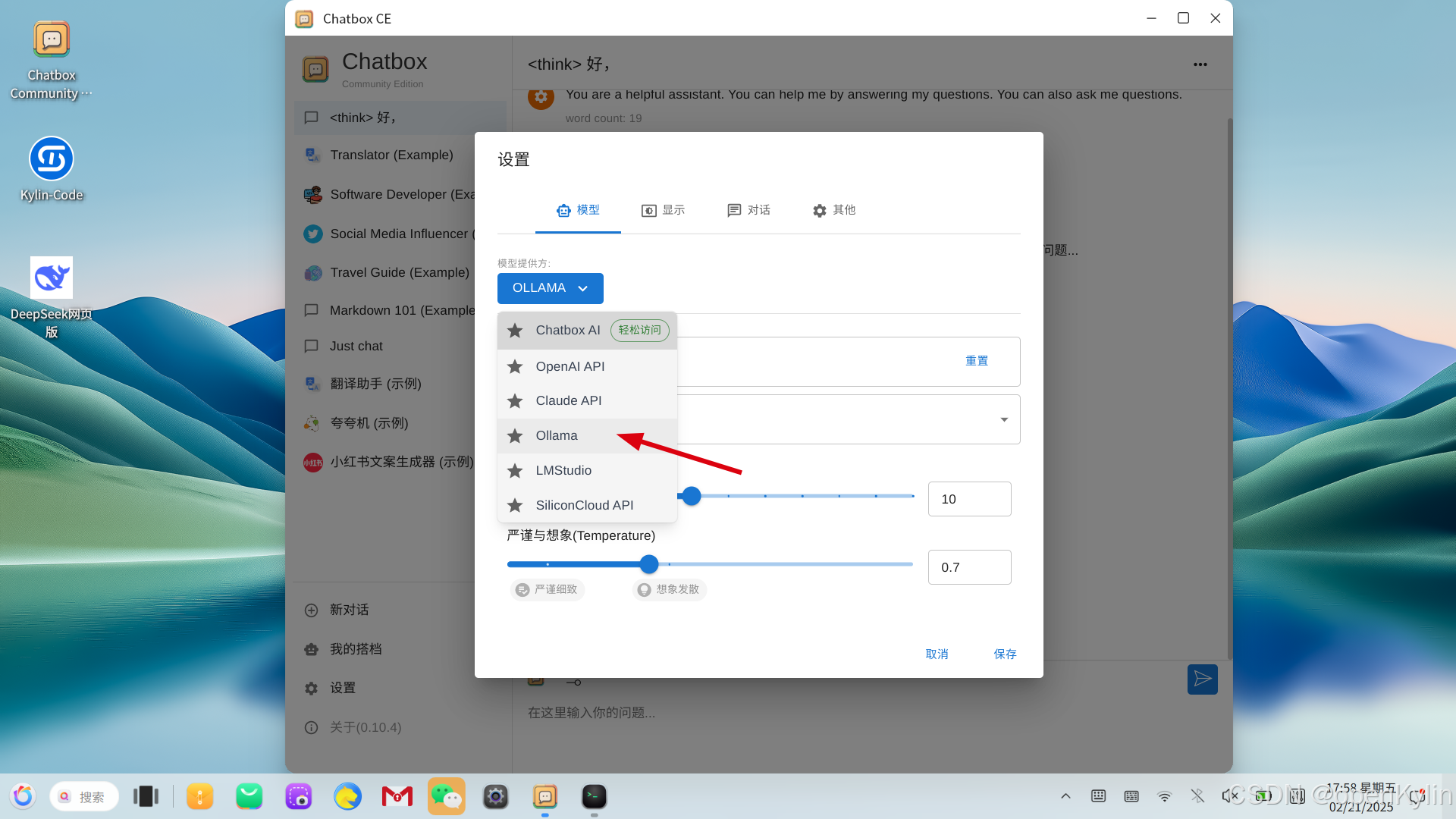Open the Kylin-Code desktop shortcut

[x=52, y=159]
